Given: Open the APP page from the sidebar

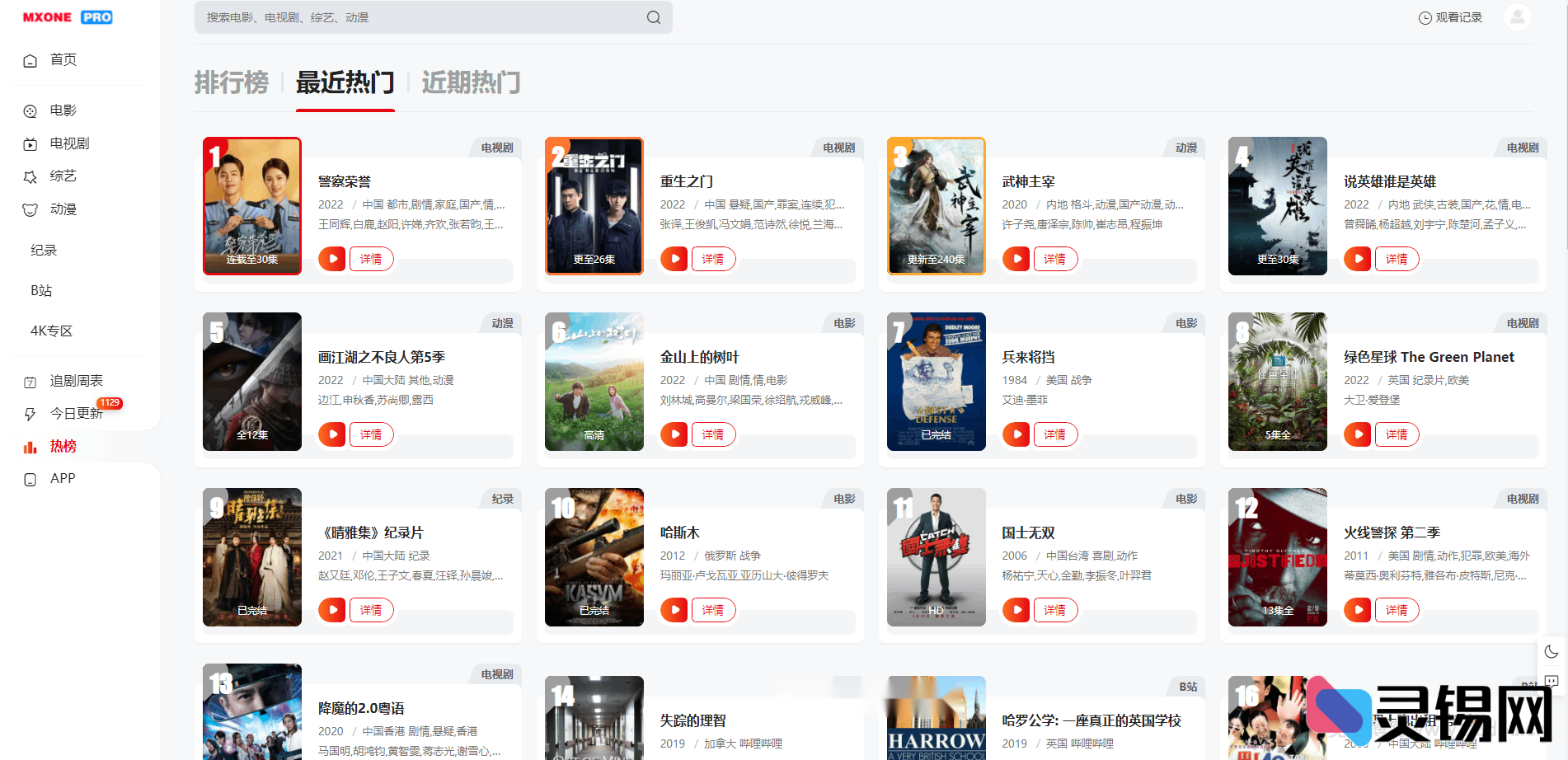Looking at the screenshot, I should coord(62,478).
